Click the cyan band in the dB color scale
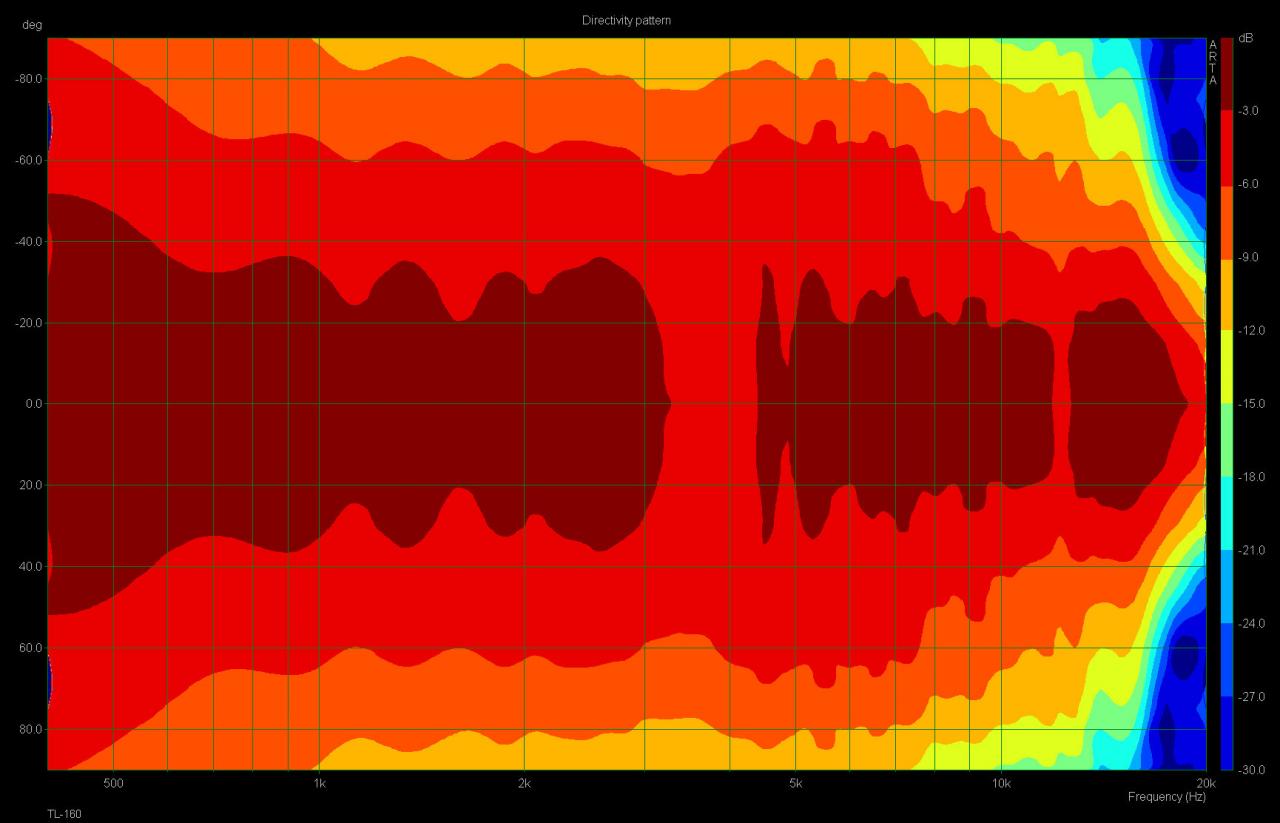 (1226, 513)
